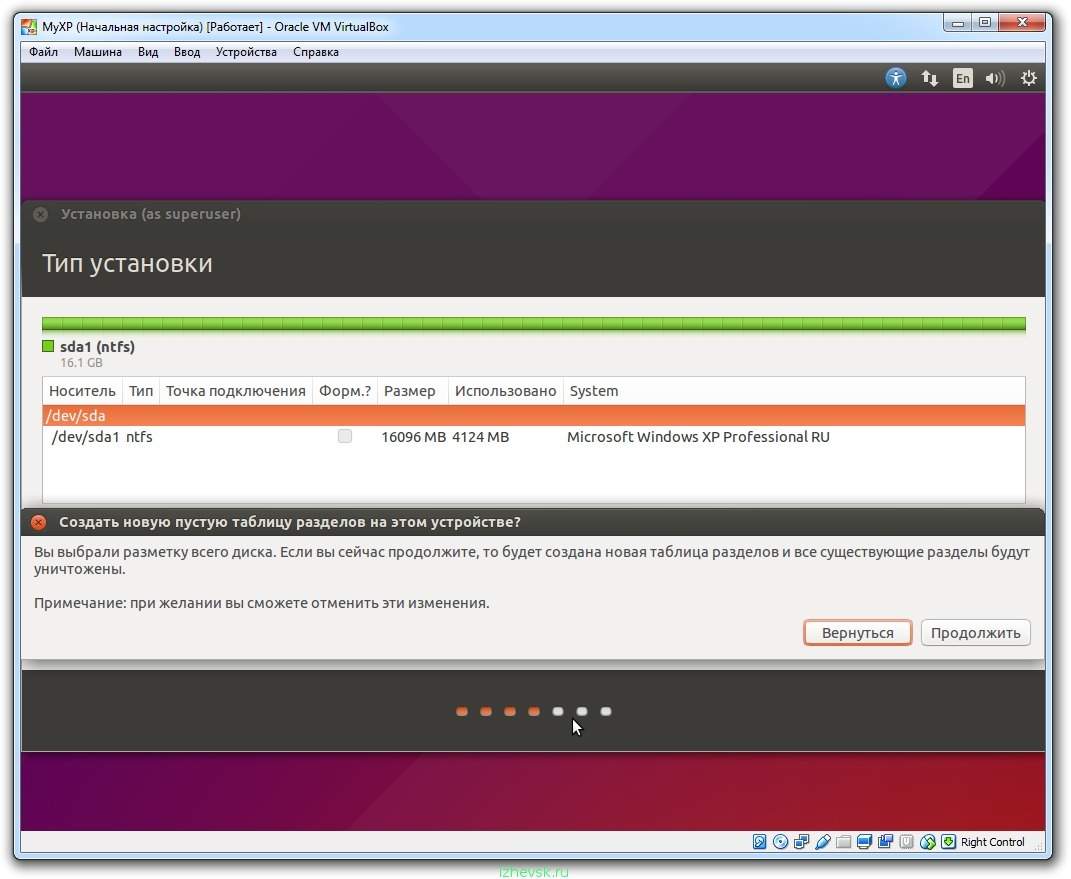Image resolution: width=1071 pixels, height=879 pixels.
Task: Click the optical disc status icon
Action: (x=781, y=842)
